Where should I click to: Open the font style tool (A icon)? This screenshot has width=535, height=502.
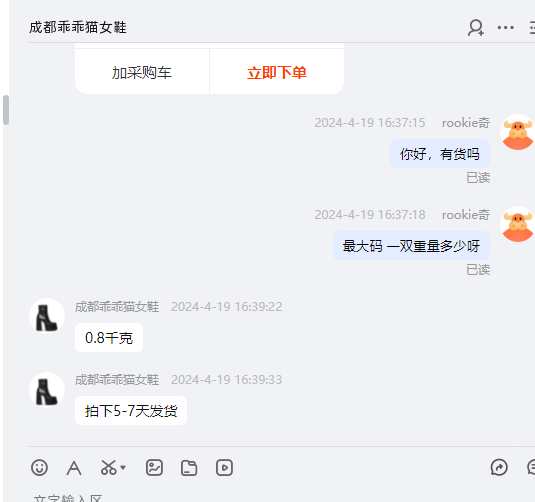coord(74,468)
